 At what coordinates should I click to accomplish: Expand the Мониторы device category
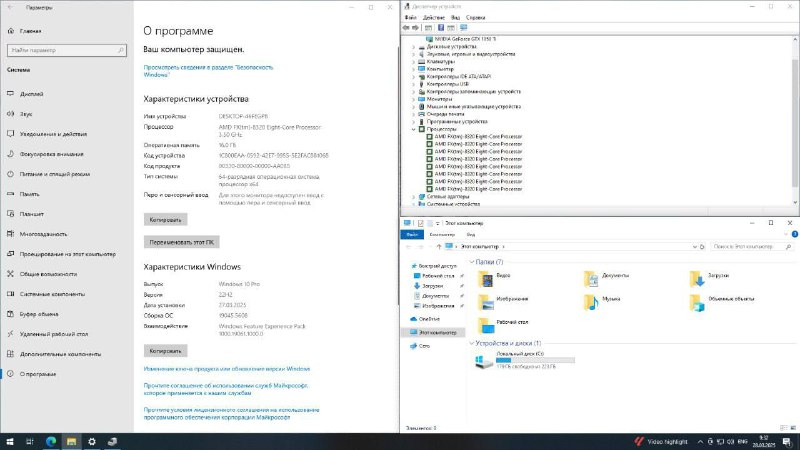[x=414, y=99]
